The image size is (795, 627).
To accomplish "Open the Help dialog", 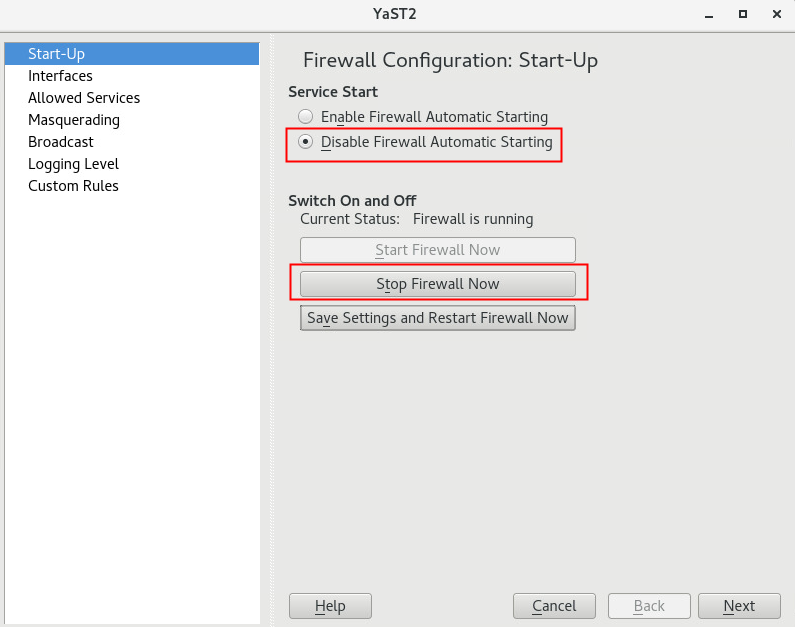I will [330, 606].
